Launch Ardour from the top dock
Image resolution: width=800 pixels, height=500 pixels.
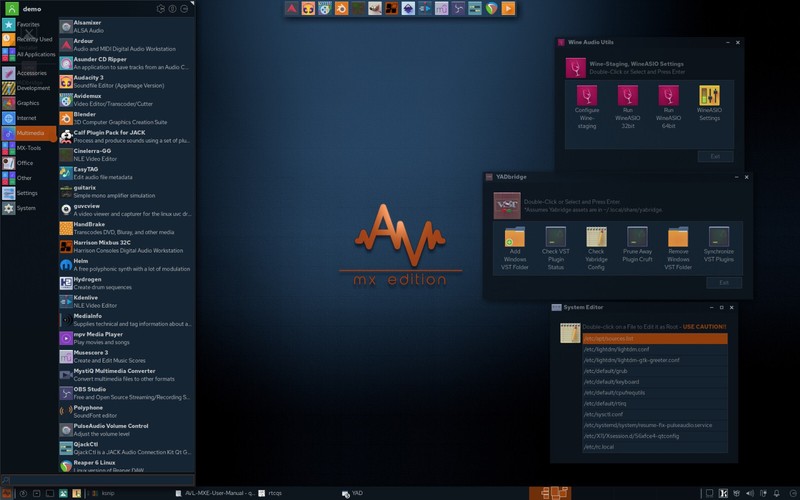pyautogui.click(x=291, y=8)
